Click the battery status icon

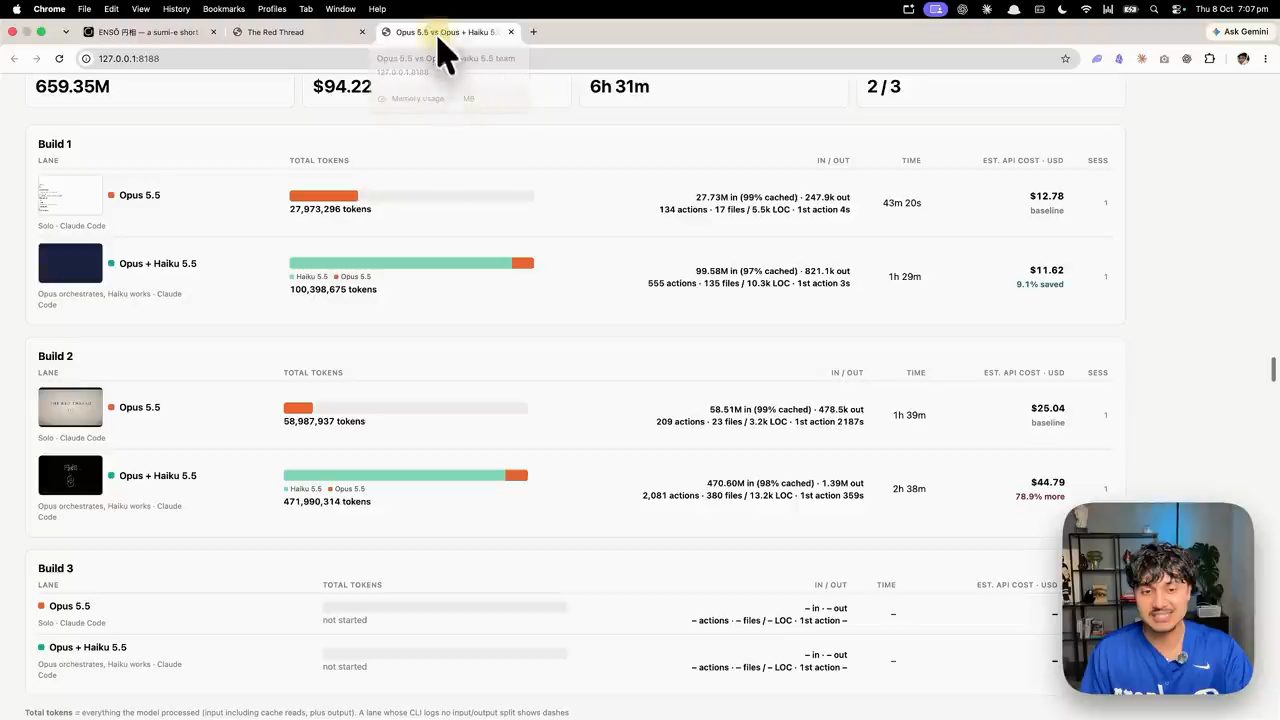[1130, 9]
